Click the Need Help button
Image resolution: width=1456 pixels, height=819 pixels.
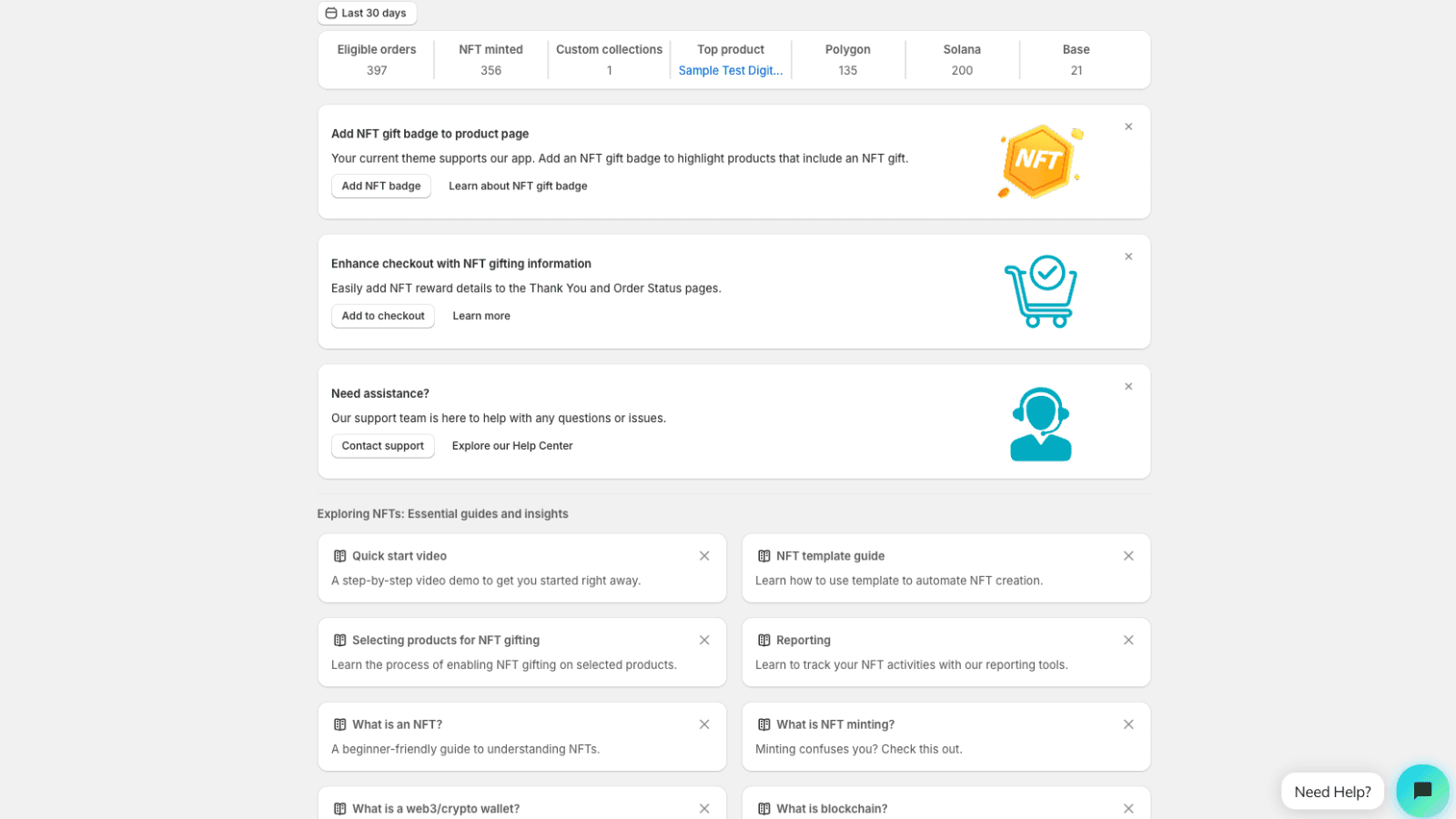point(1331,791)
